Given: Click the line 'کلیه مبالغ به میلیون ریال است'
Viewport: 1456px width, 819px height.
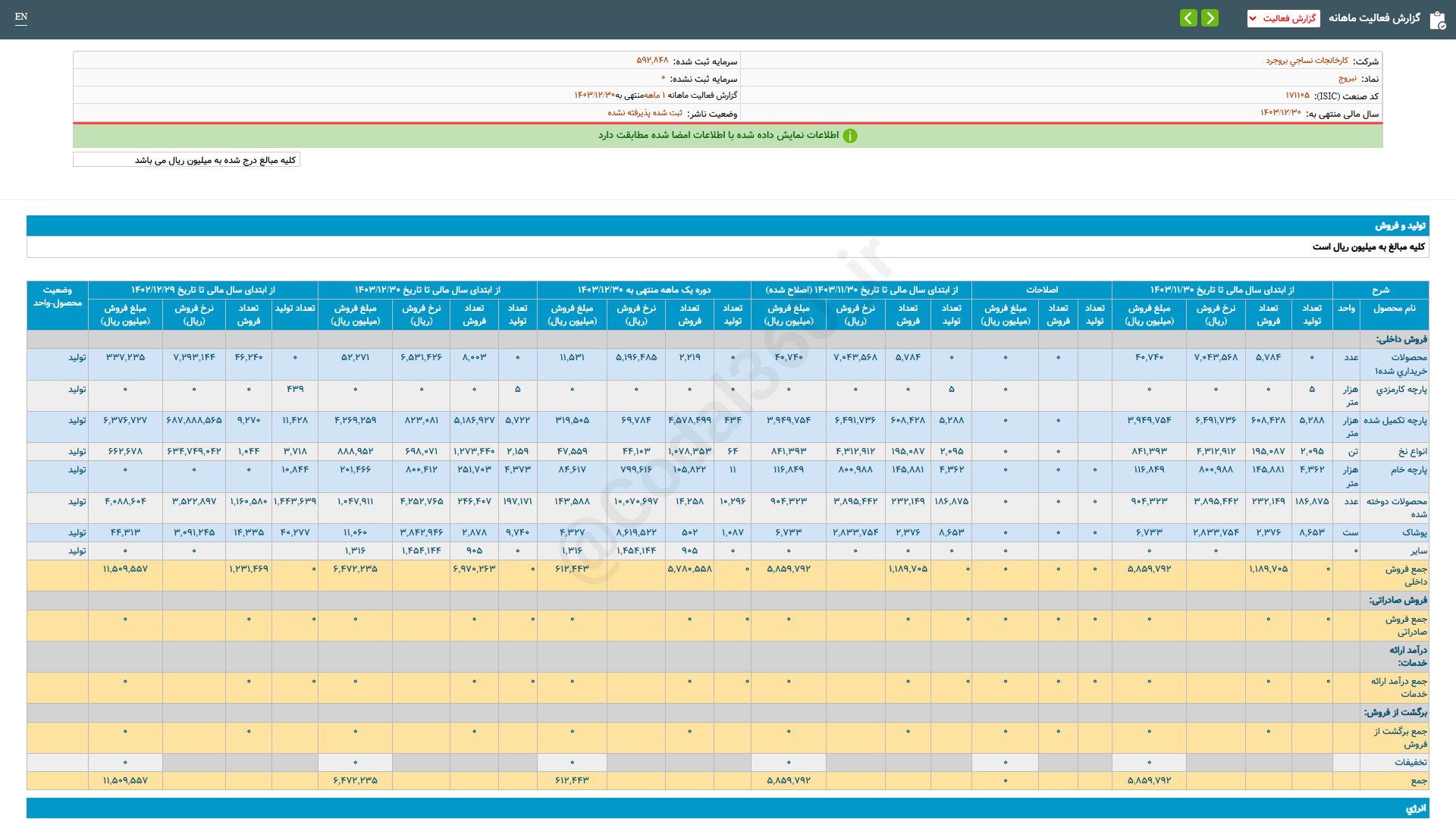Looking at the screenshot, I should 1368,246.
